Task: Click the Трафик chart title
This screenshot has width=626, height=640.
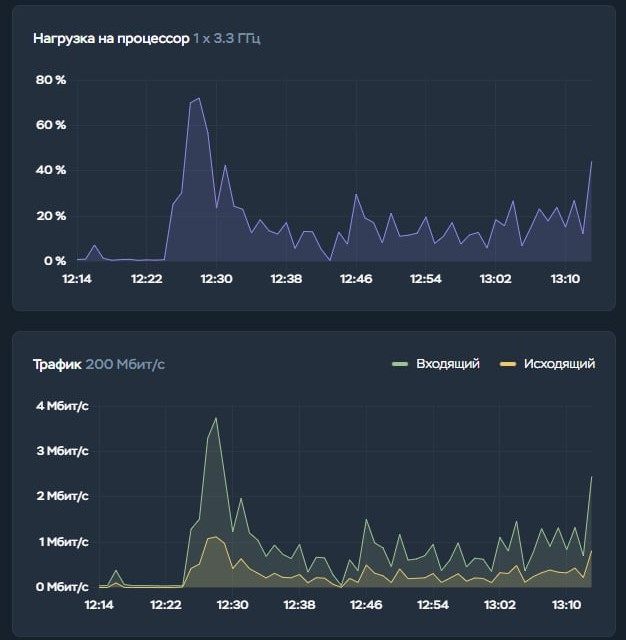Action: (x=57, y=364)
